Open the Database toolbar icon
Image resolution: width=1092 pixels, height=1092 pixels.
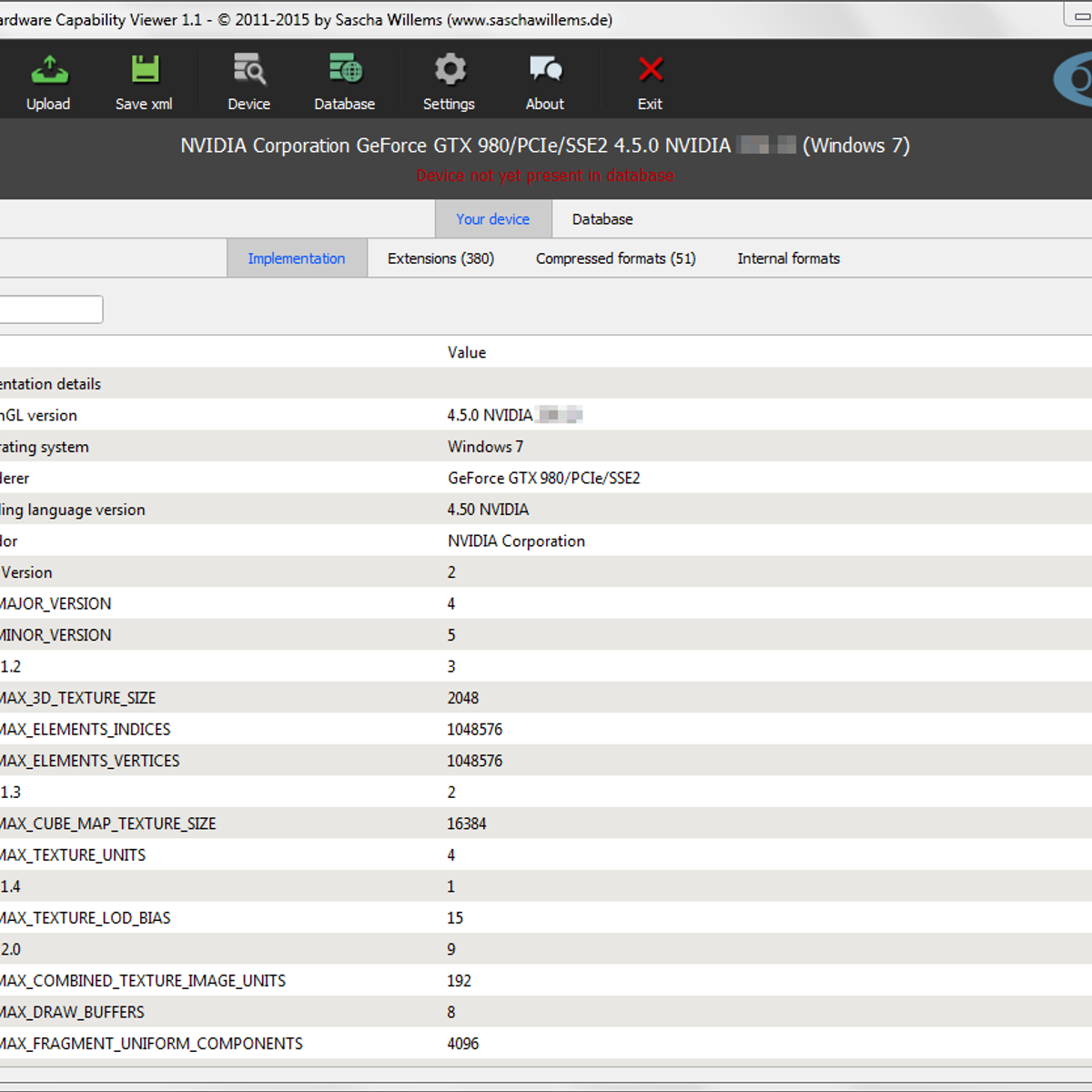pyautogui.click(x=345, y=70)
